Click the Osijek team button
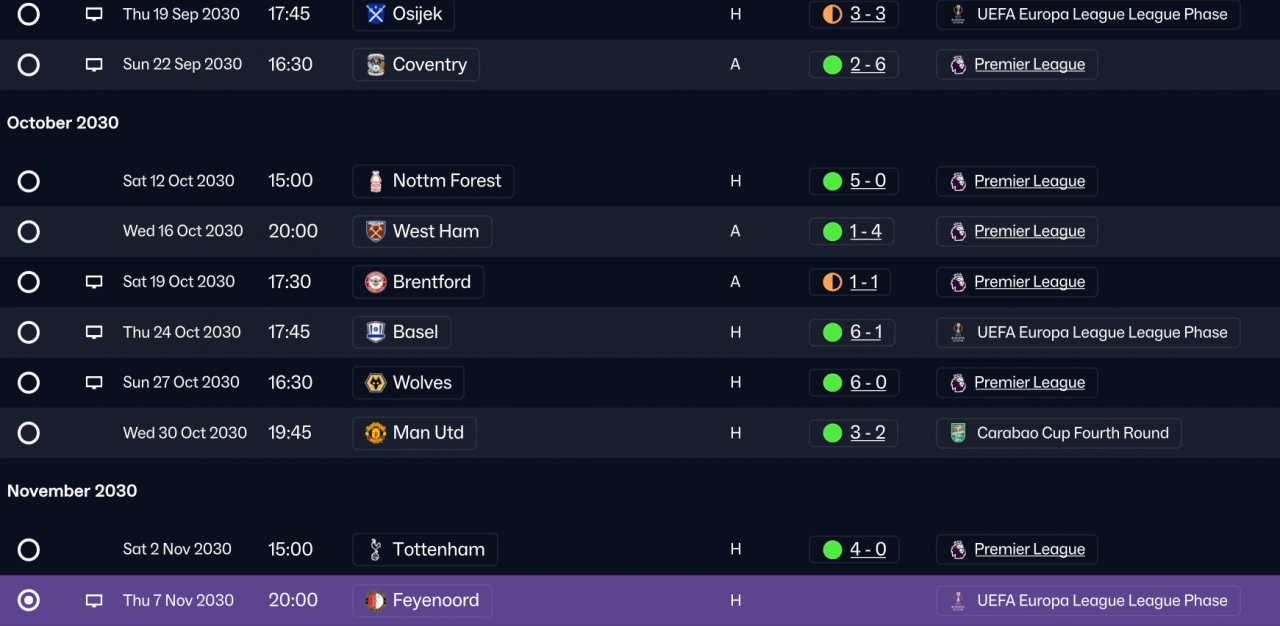Viewport: 1280px width, 626px height. tap(404, 14)
